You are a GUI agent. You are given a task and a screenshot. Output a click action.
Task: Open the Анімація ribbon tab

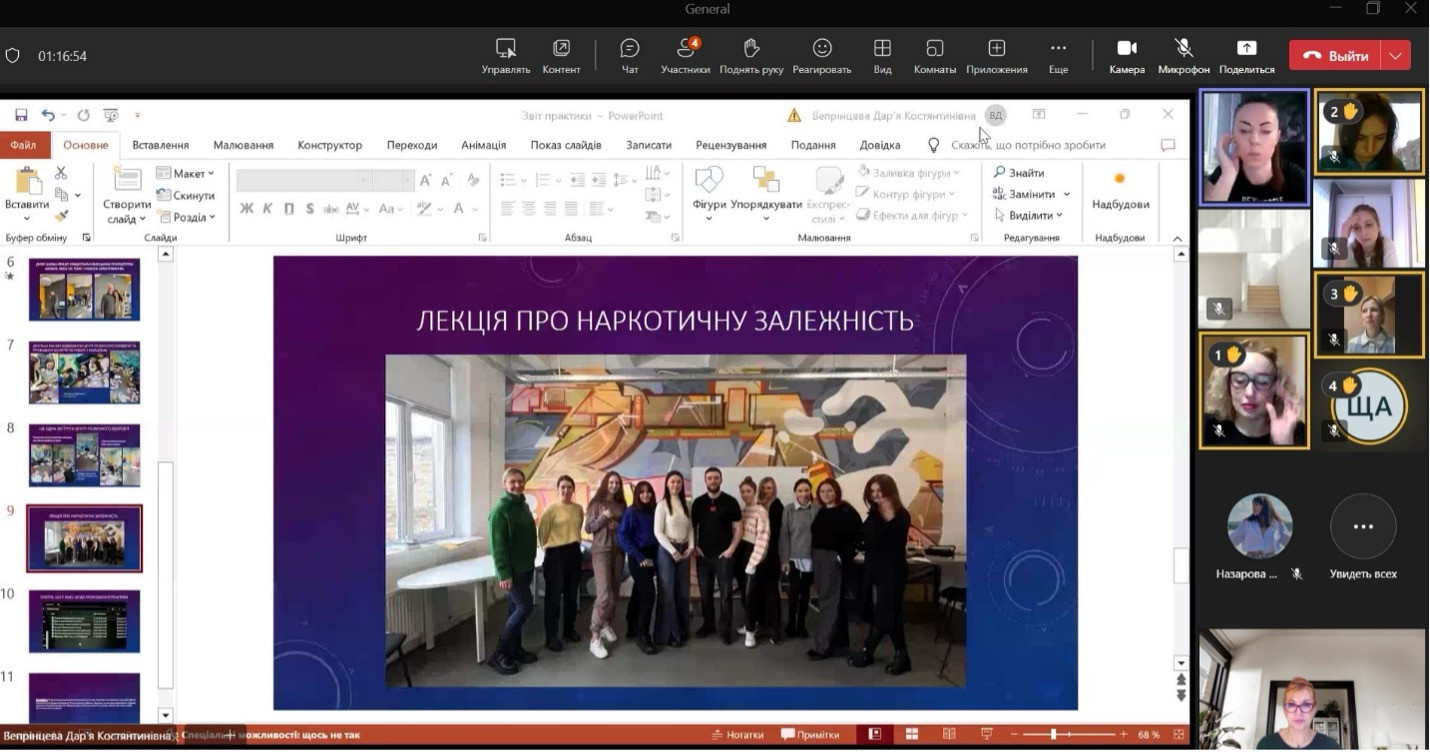pos(483,145)
